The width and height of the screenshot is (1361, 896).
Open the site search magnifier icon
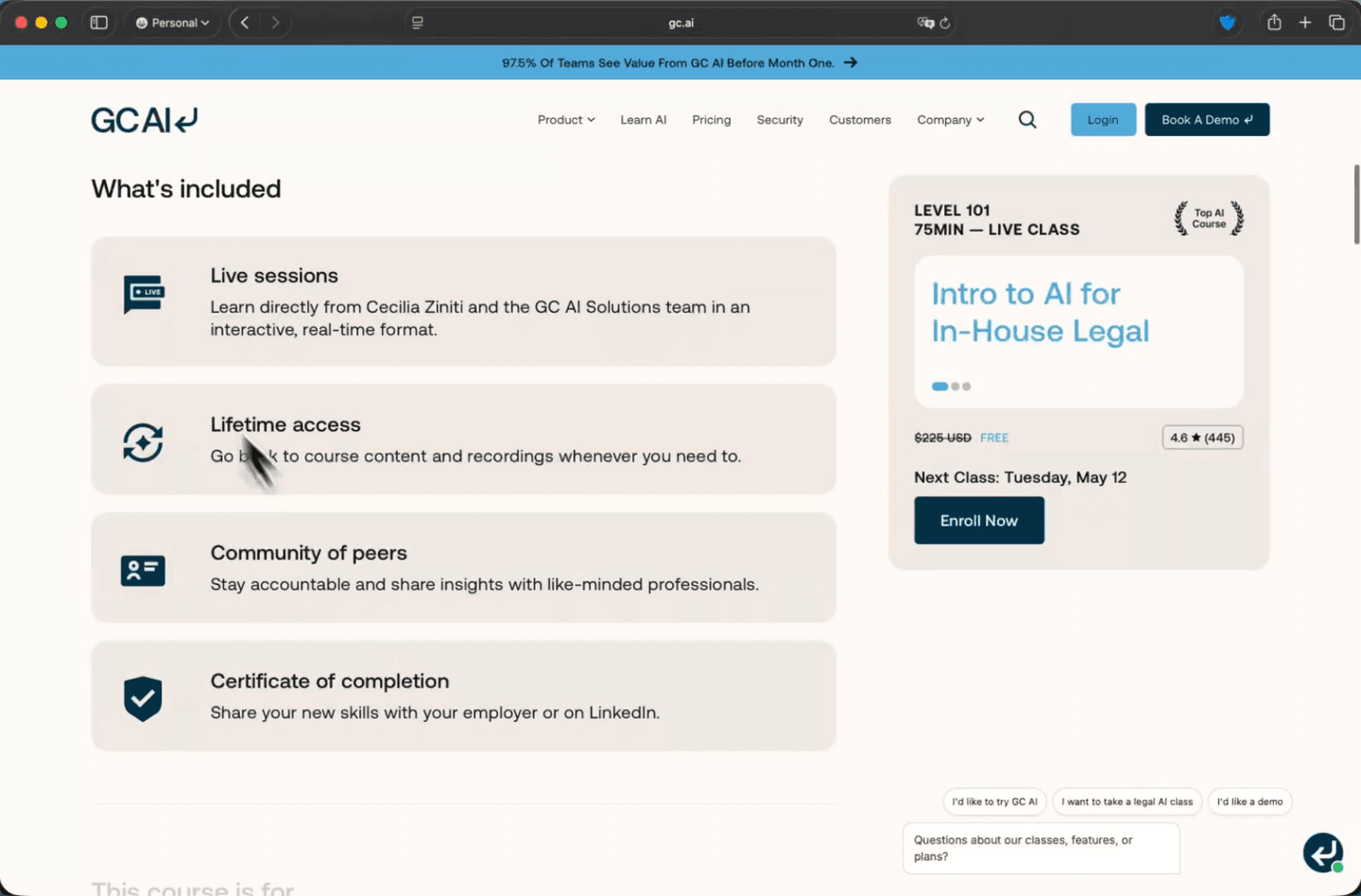[1027, 120]
